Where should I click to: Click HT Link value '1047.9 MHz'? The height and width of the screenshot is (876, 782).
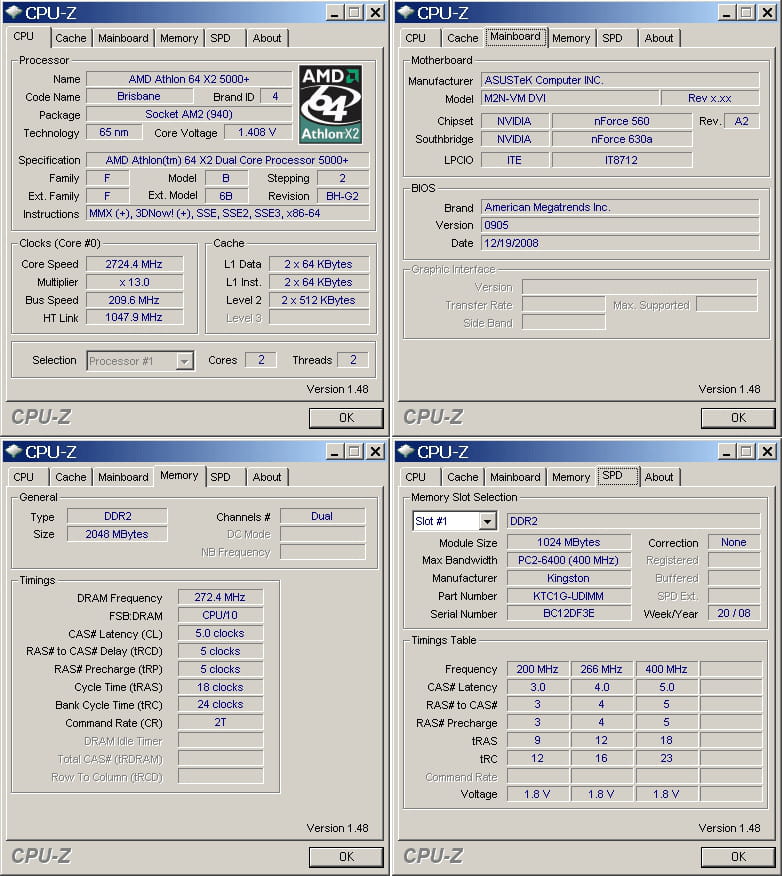134,318
